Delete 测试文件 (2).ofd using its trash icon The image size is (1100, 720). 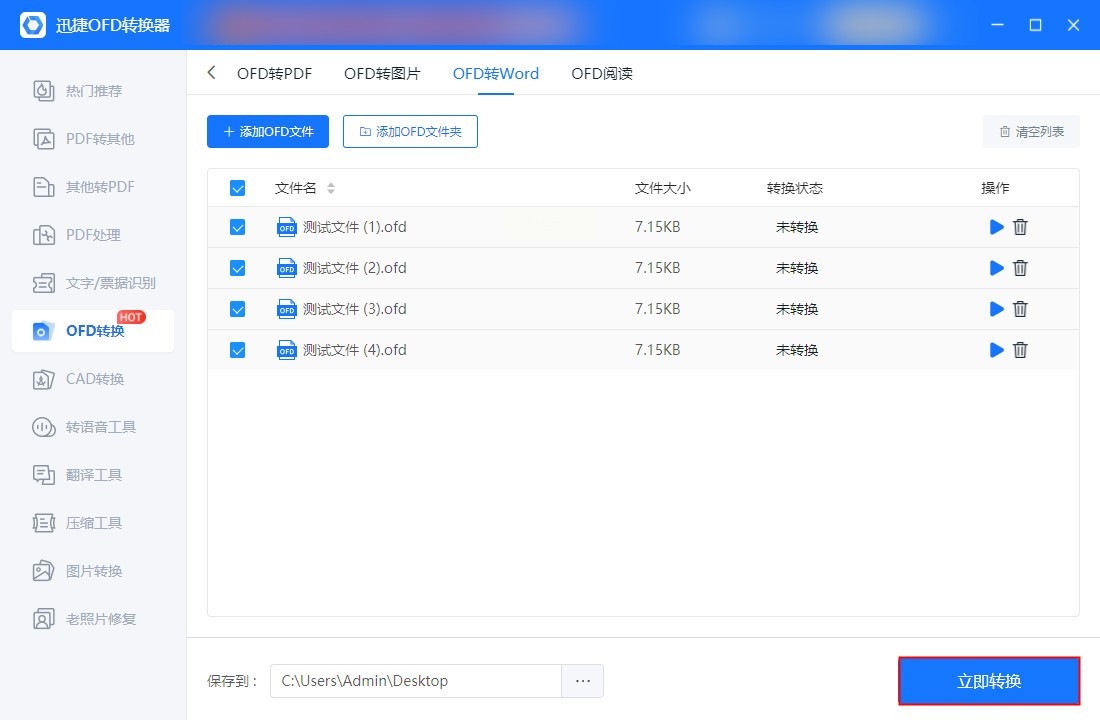[x=1020, y=268]
